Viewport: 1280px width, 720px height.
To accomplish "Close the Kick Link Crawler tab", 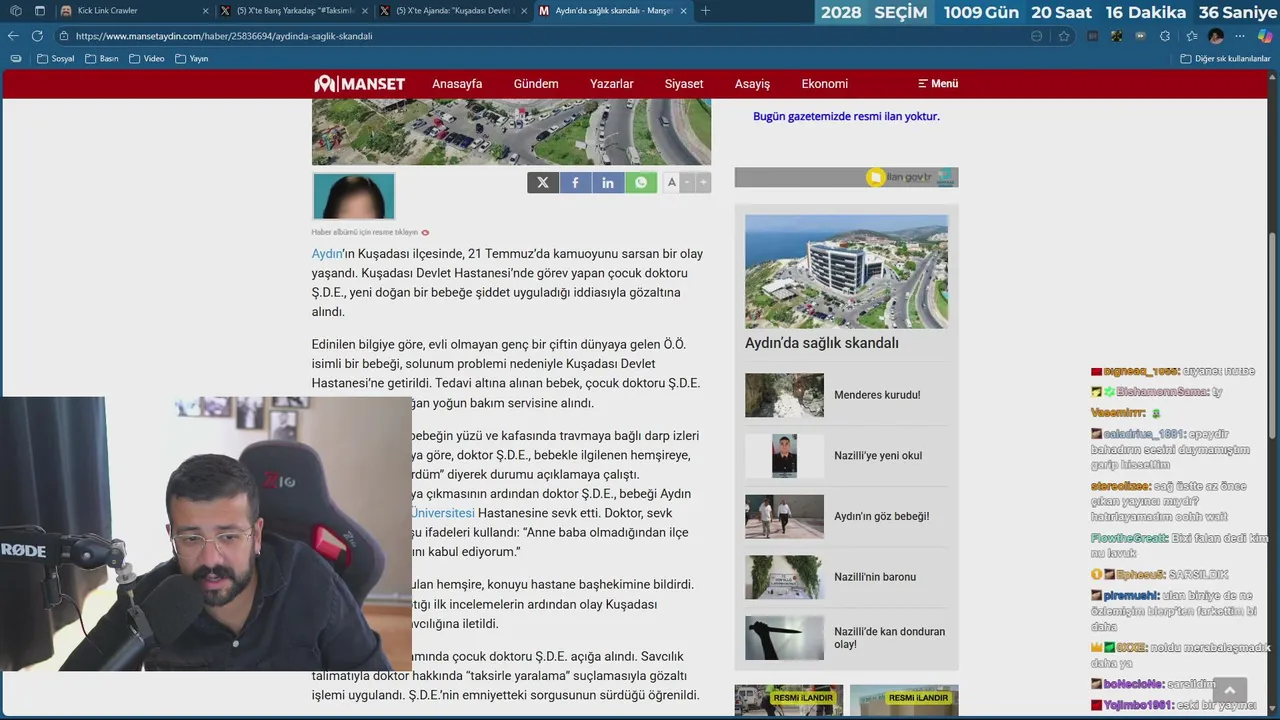I will pos(205,11).
